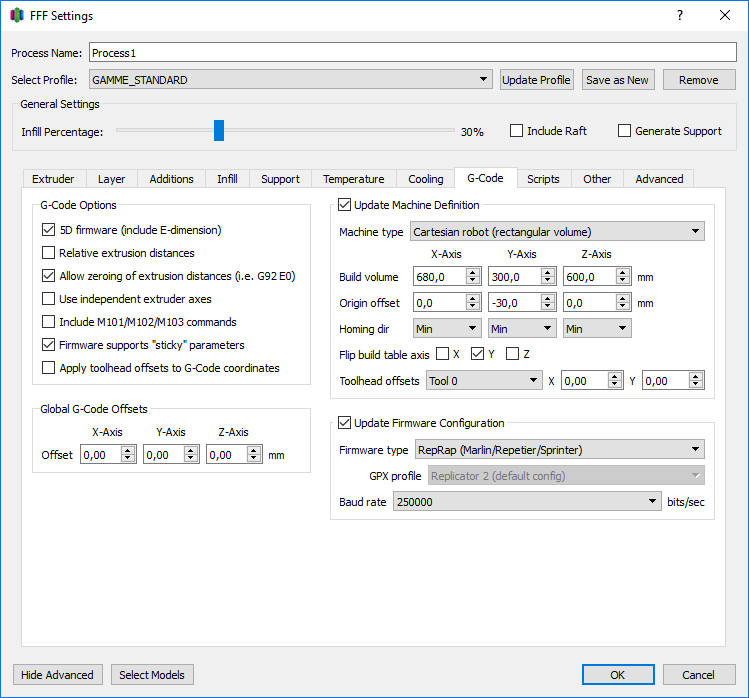Decrease Y-Axis origin offset with down arrow

[548, 306]
